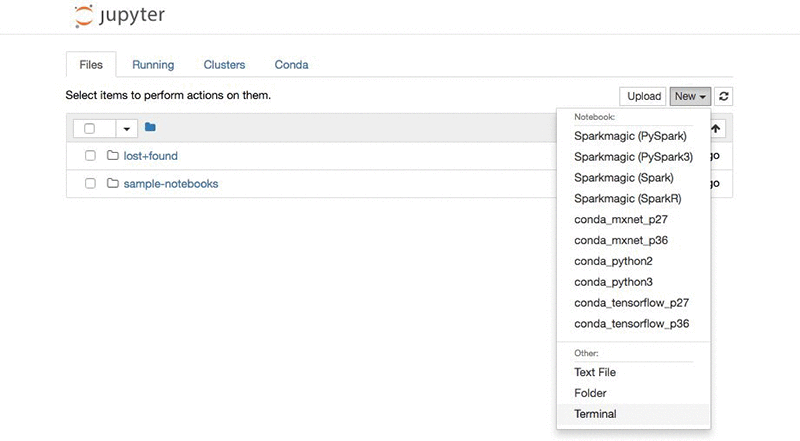Check the lost+found folder checkbox
Screen dimensions: 800x441
(90, 156)
